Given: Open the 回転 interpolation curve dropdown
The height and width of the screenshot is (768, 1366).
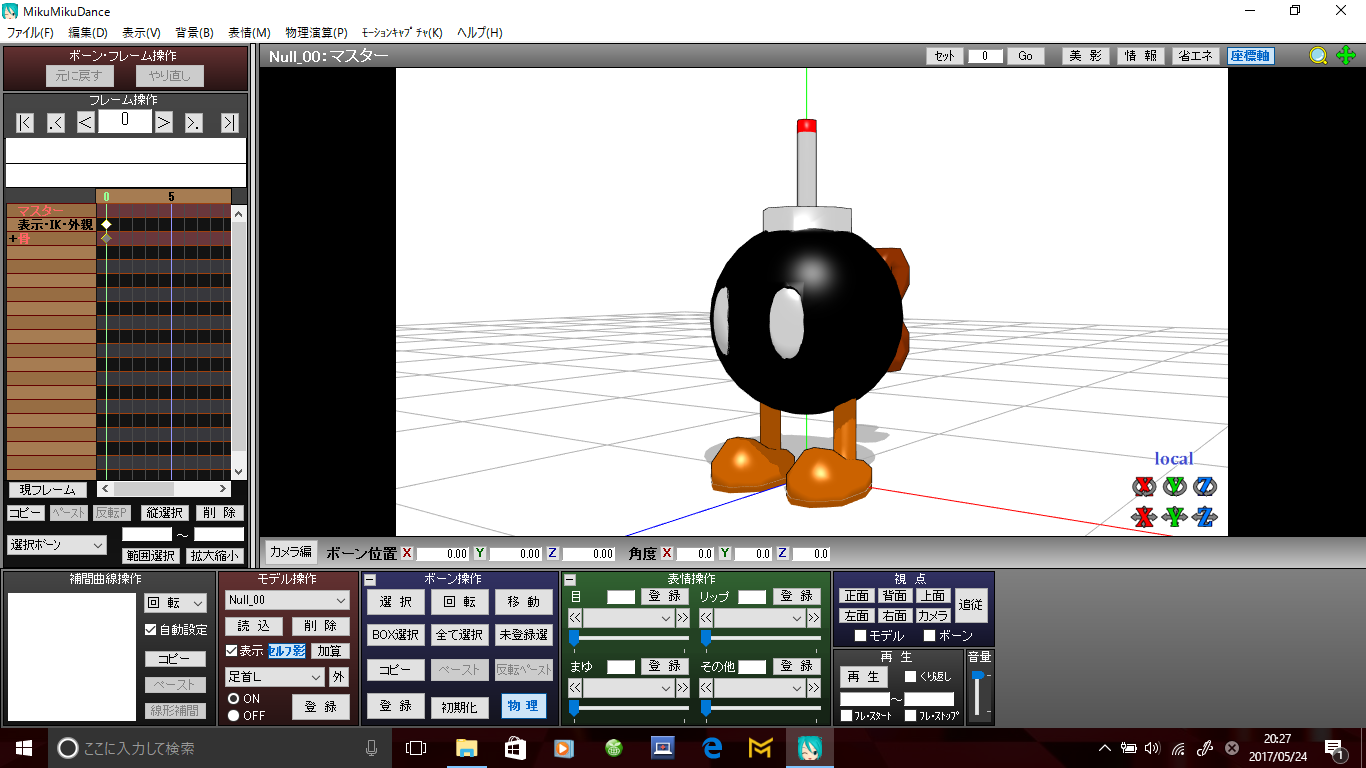Looking at the screenshot, I should coord(175,603).
